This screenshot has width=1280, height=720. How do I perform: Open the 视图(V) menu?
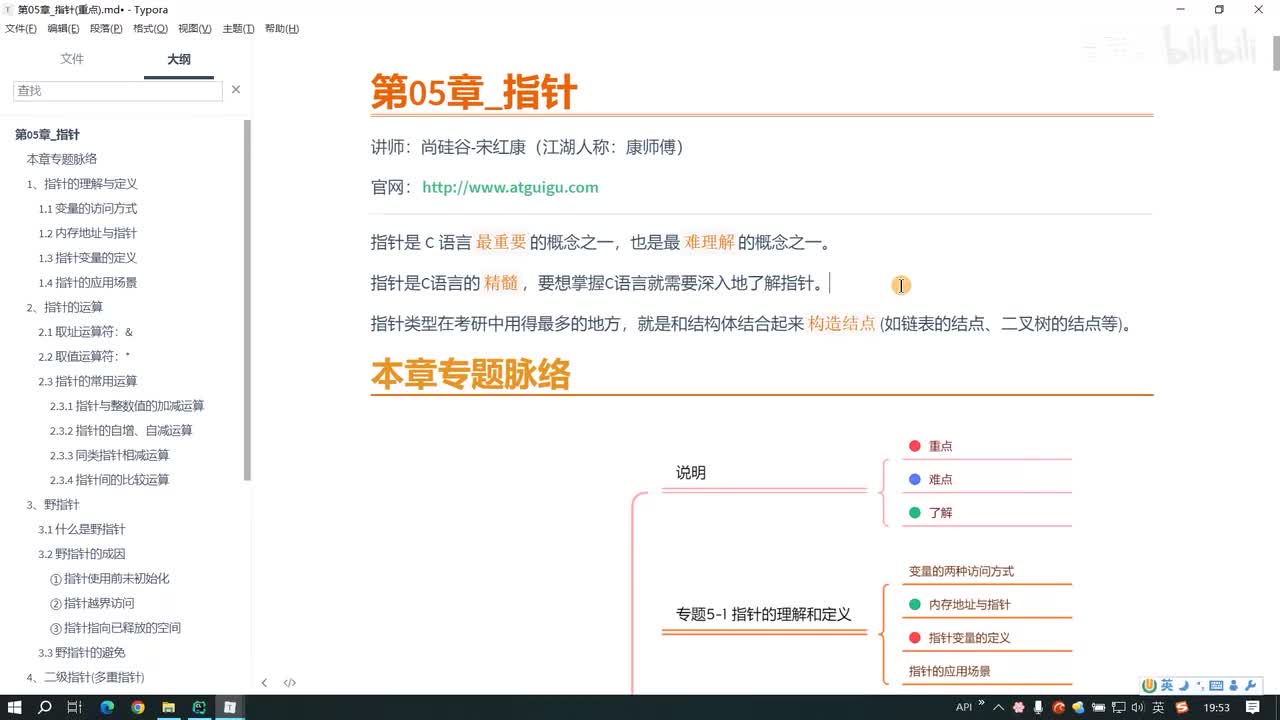tap(194, 29)
